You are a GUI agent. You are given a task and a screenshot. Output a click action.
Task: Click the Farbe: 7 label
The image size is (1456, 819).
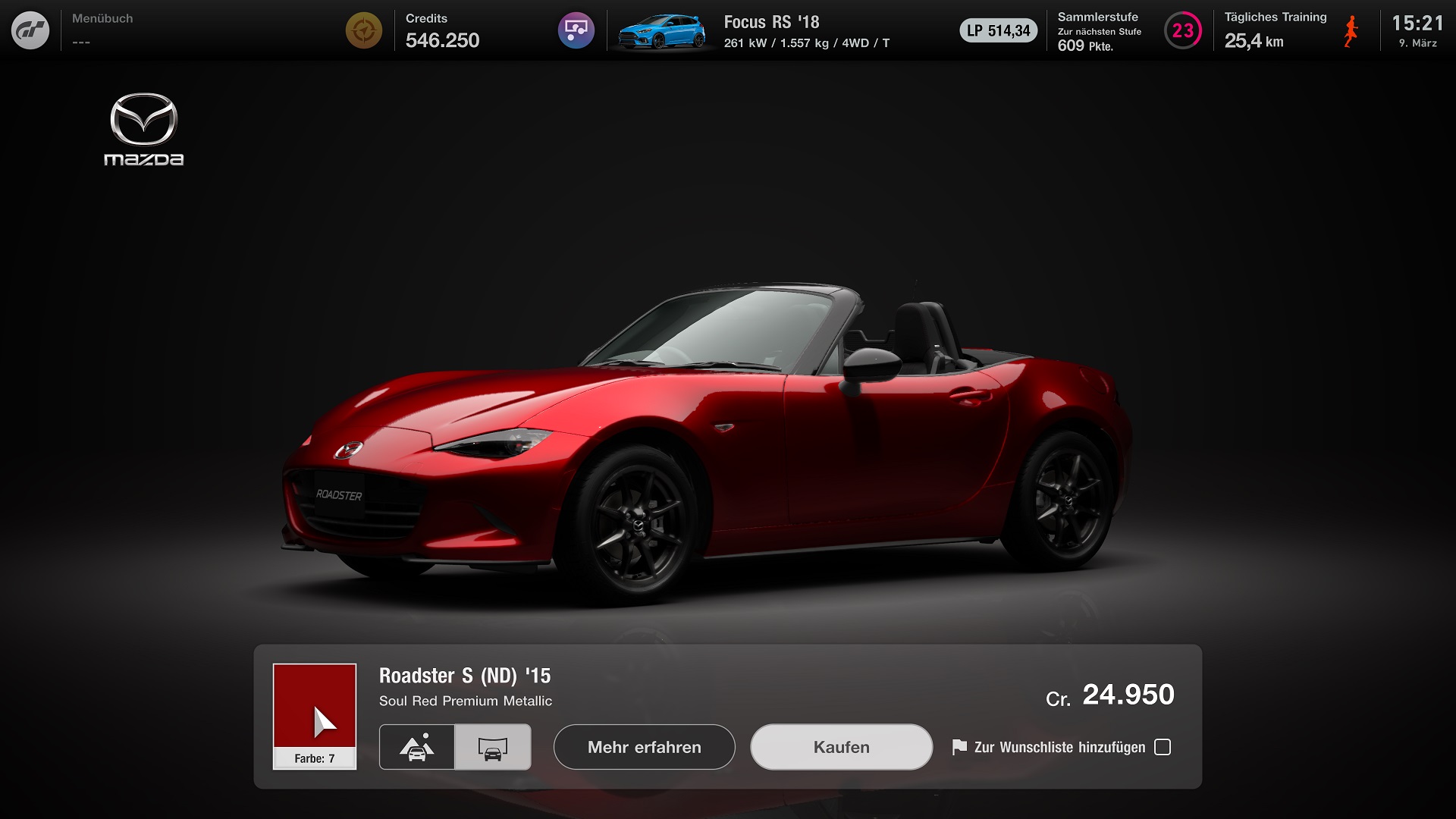(x=315, y=759)
